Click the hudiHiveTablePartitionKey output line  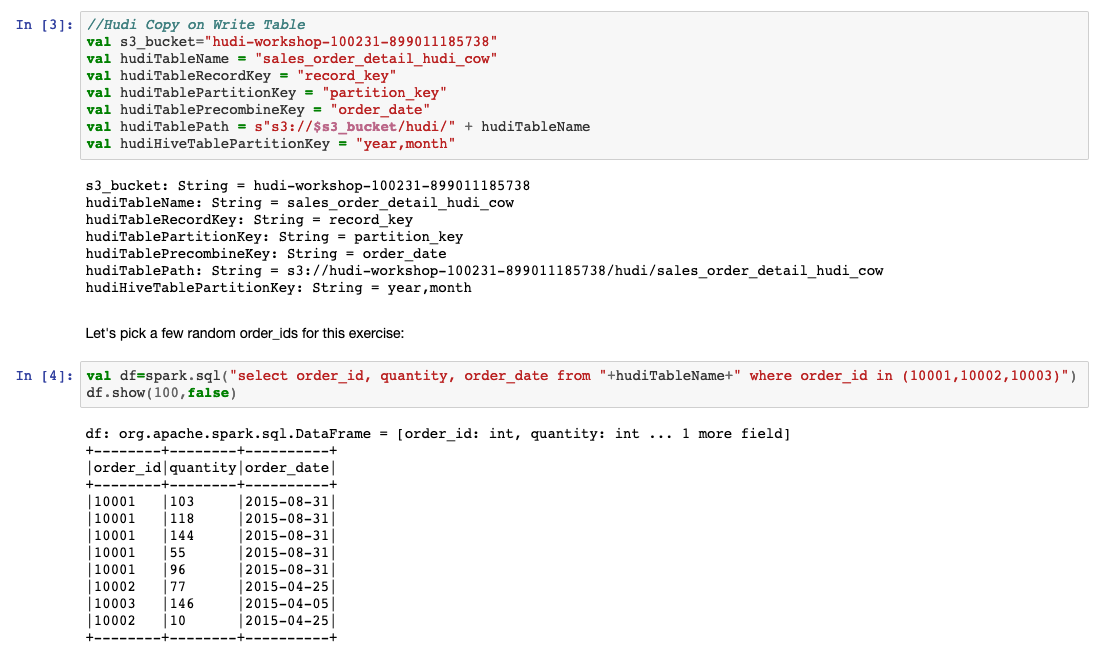[x=279, y=288]
